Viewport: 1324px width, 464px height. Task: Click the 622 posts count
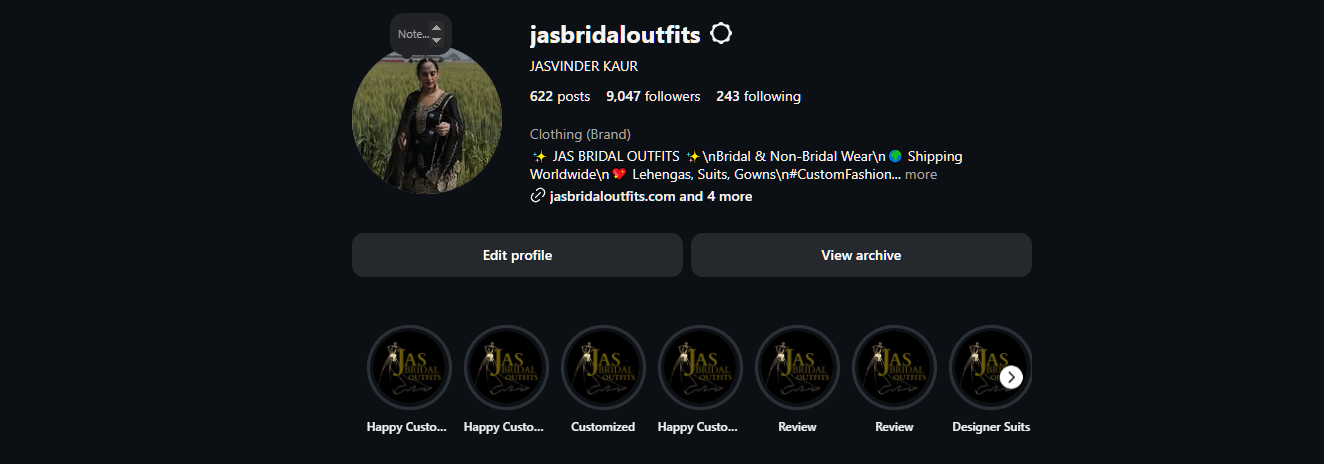560,97
